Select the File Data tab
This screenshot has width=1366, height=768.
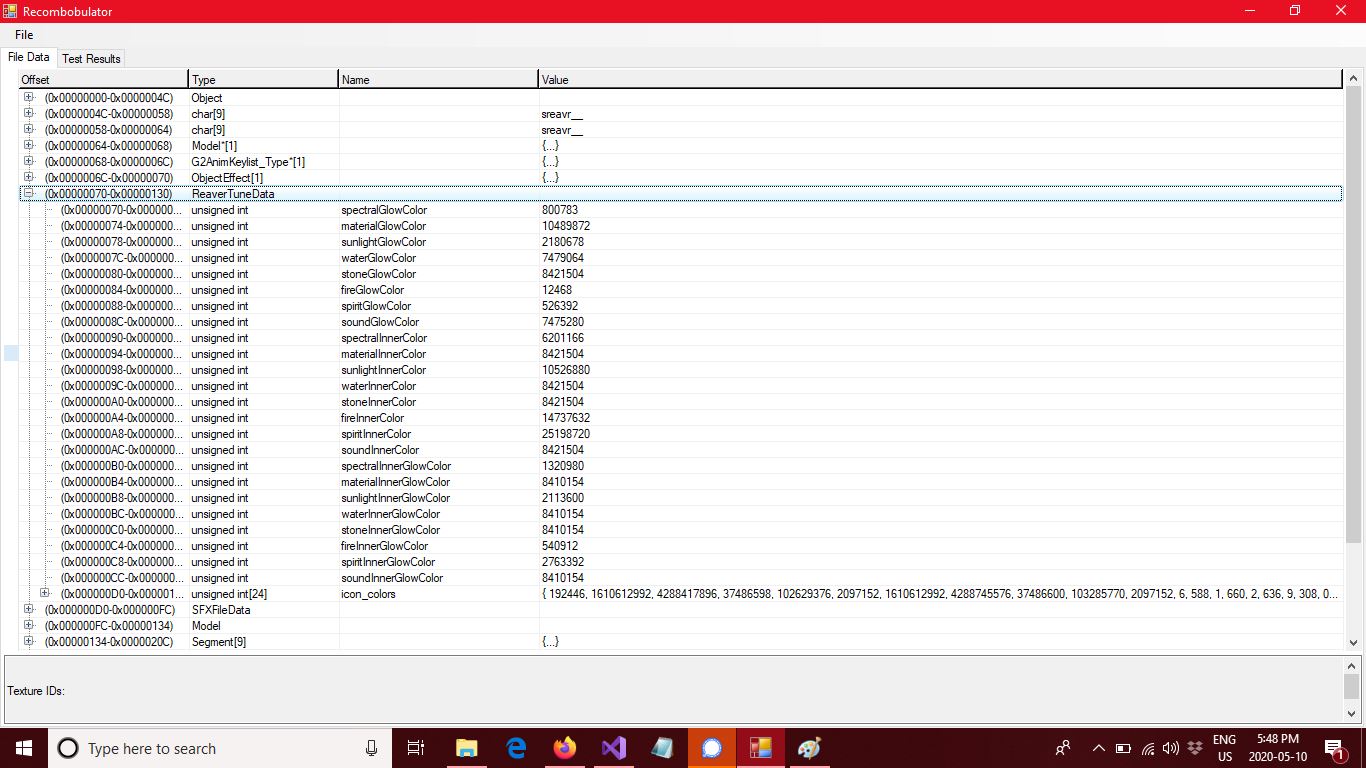[29, 57]
